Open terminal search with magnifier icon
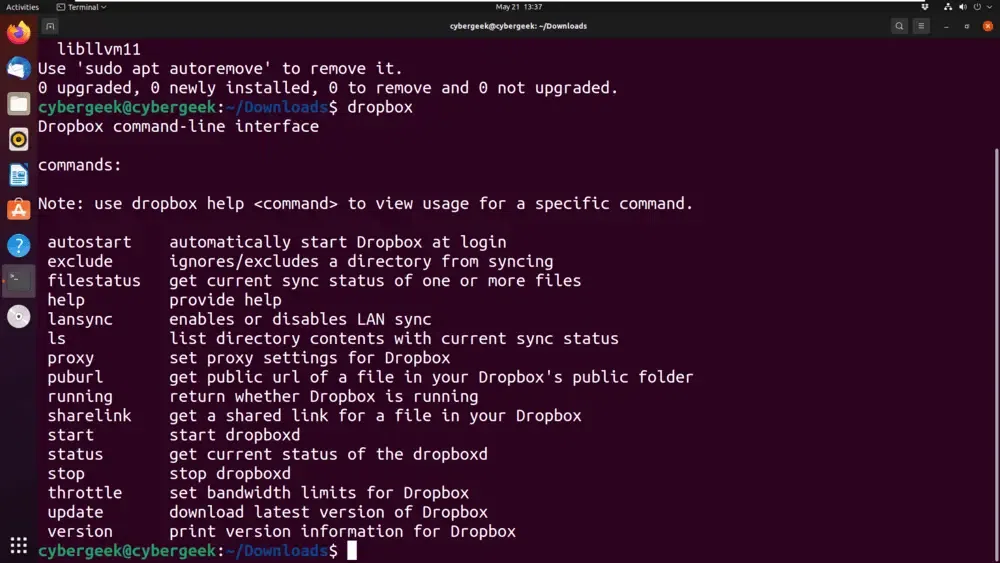Image resolution: width=1000 pixels, height=563 pixels. 899,26
